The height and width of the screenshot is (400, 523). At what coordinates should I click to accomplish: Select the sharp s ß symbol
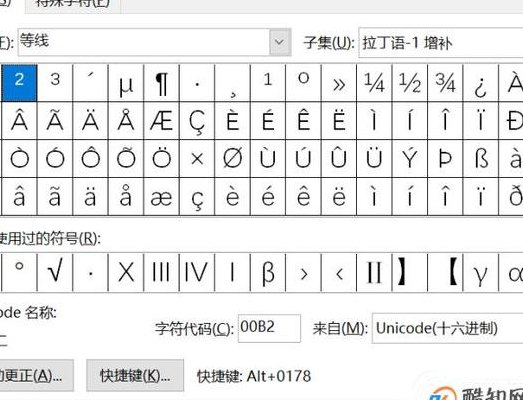481,159
